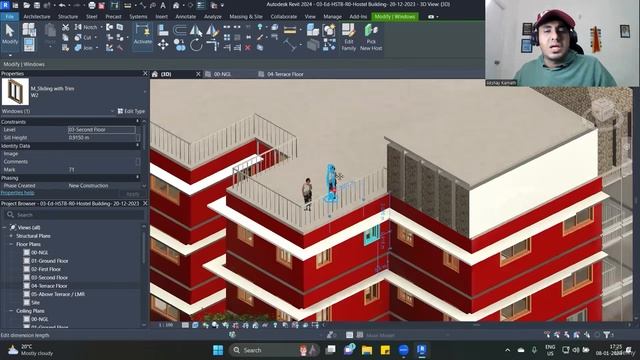Click the Print icon in quick access toolbar
640x360 pixels.
(92, 5)
